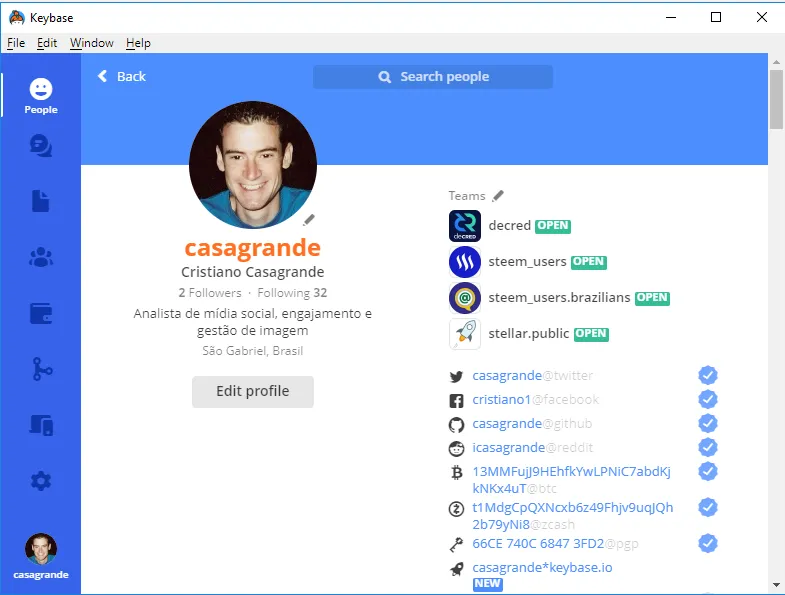Open the Git section in sidebar
The height and width of the screenshot is (595, 785).
point(42,369)
